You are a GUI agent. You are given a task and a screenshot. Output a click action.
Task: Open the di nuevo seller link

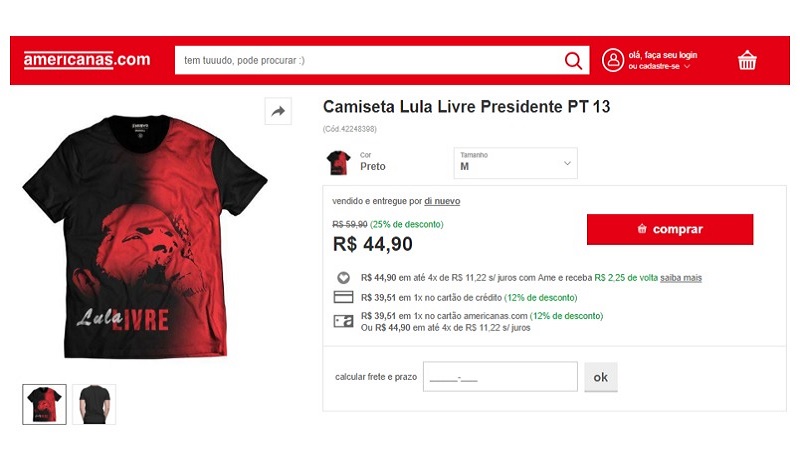[442, 201]
